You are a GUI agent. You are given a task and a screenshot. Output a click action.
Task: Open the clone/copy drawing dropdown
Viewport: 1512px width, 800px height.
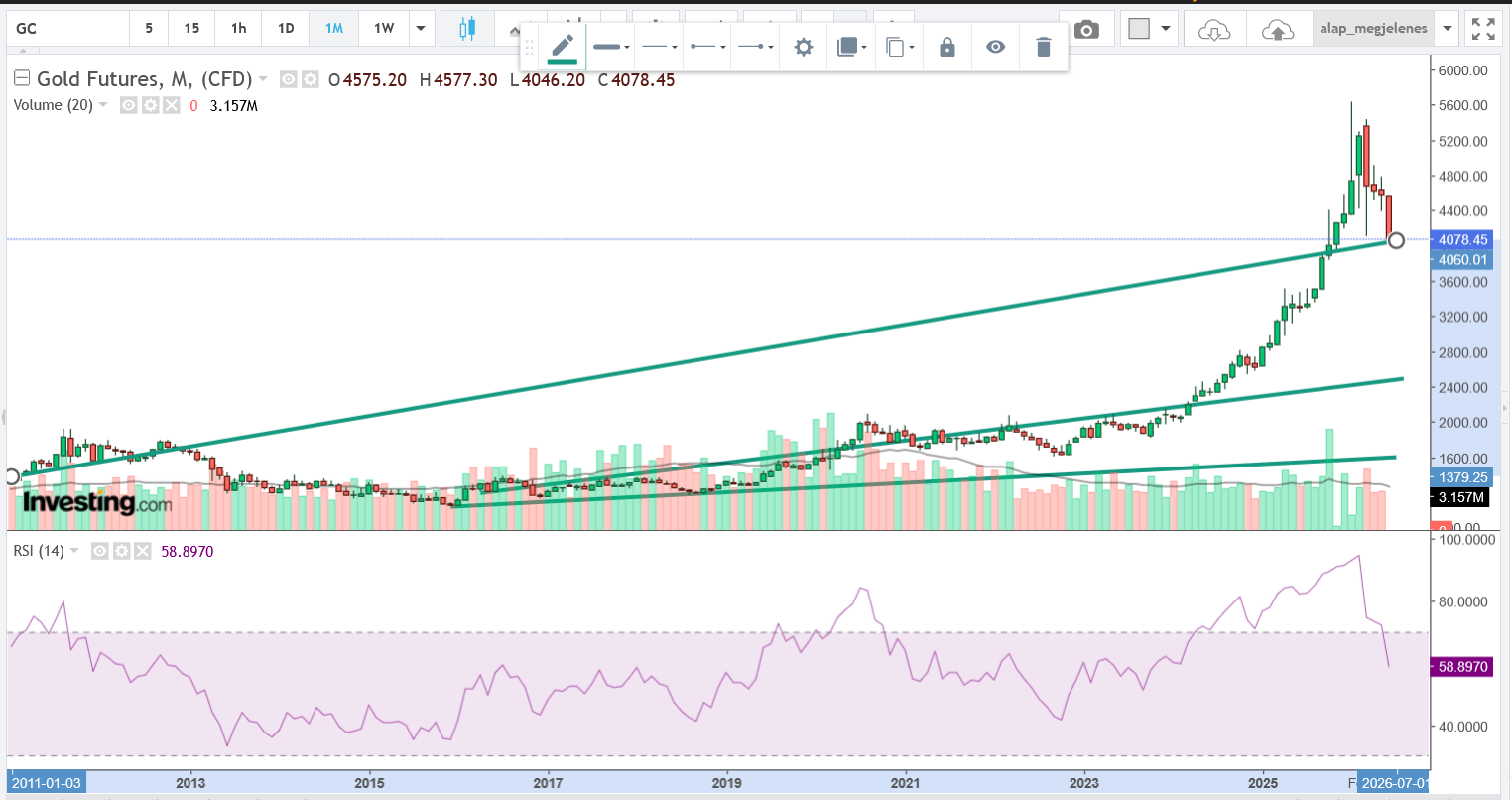pos(900,47)
